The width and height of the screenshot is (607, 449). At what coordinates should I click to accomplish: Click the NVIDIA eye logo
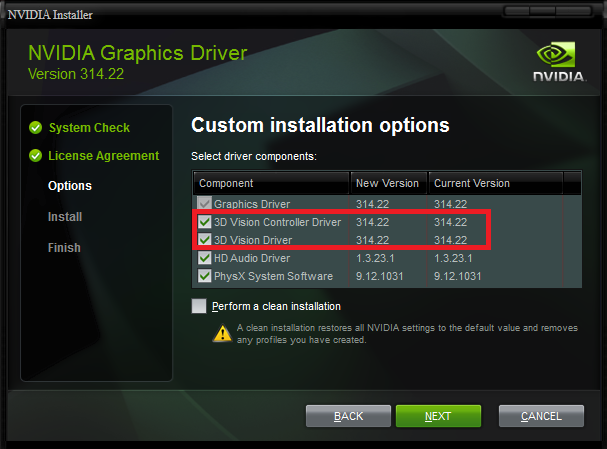pyautogui.click(x=556, y=55)
